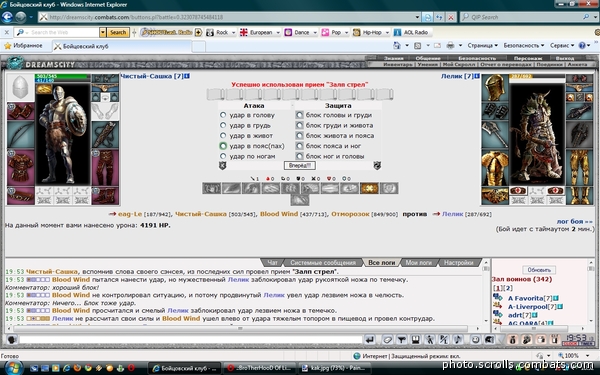The image size is (600, 375).
Task: Click the music note sound icon in chat bar
Action: point(458,339)
